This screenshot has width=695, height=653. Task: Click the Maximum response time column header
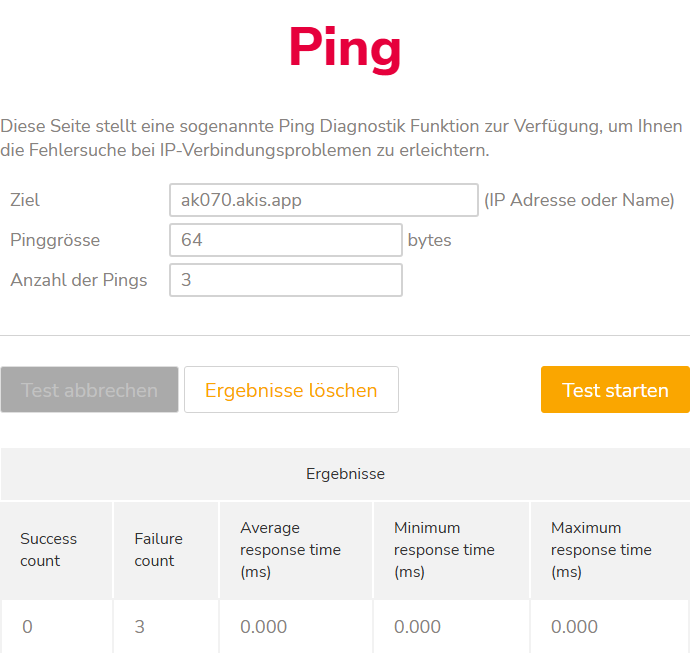(x=601, y=550)
